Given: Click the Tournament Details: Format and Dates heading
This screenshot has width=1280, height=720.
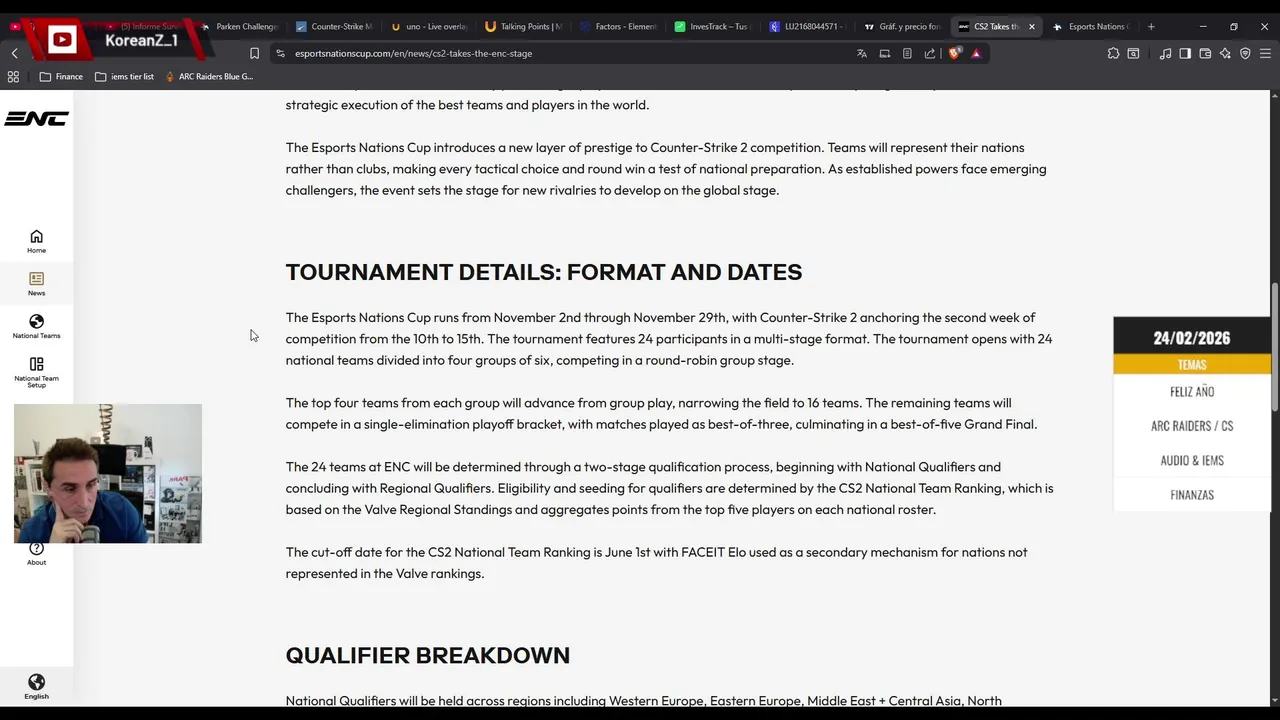Looking at the screenshot, I should [x=544, y=272].
